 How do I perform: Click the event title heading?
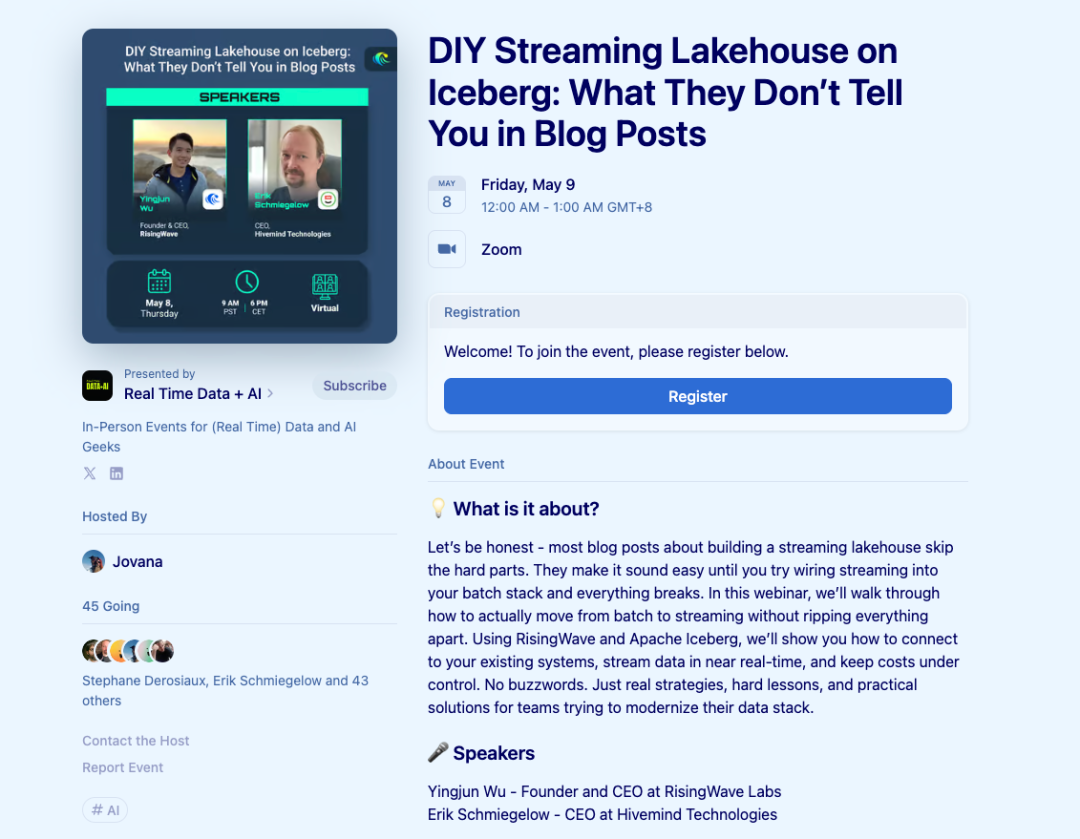(x=665, y=92)
